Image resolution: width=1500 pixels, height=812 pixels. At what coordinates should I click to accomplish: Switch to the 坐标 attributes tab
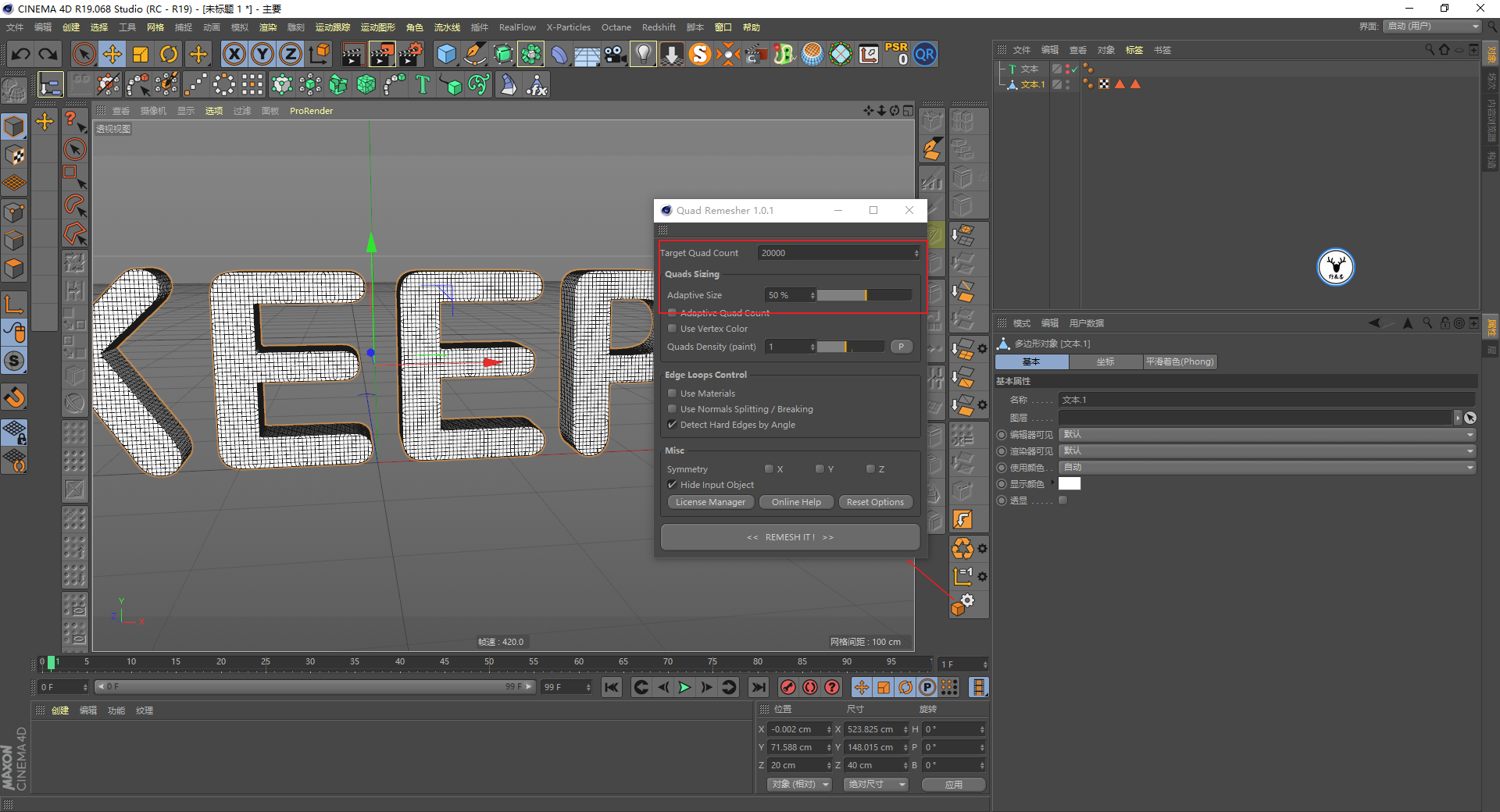(1105, 361)
